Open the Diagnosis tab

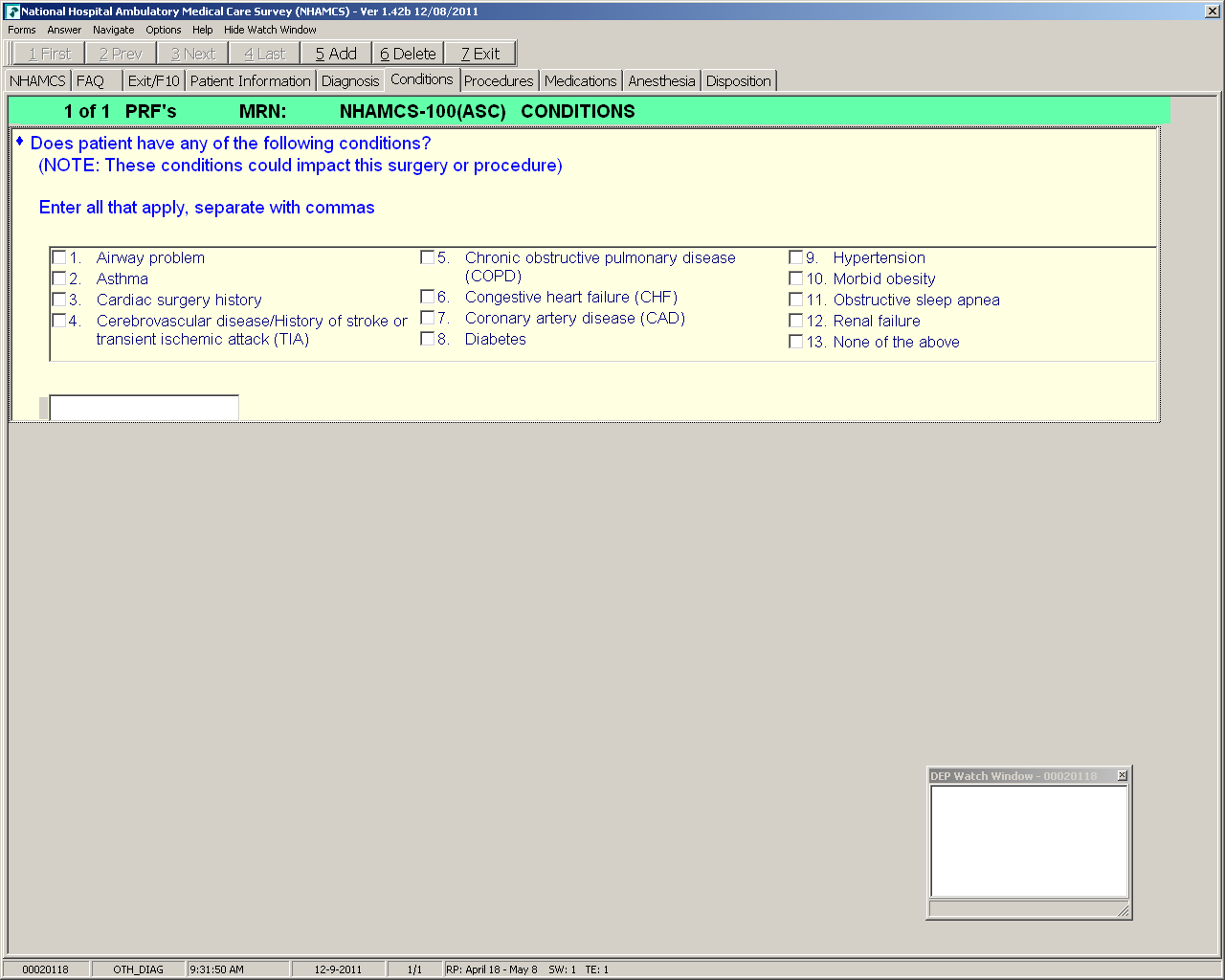click(350, 81)
